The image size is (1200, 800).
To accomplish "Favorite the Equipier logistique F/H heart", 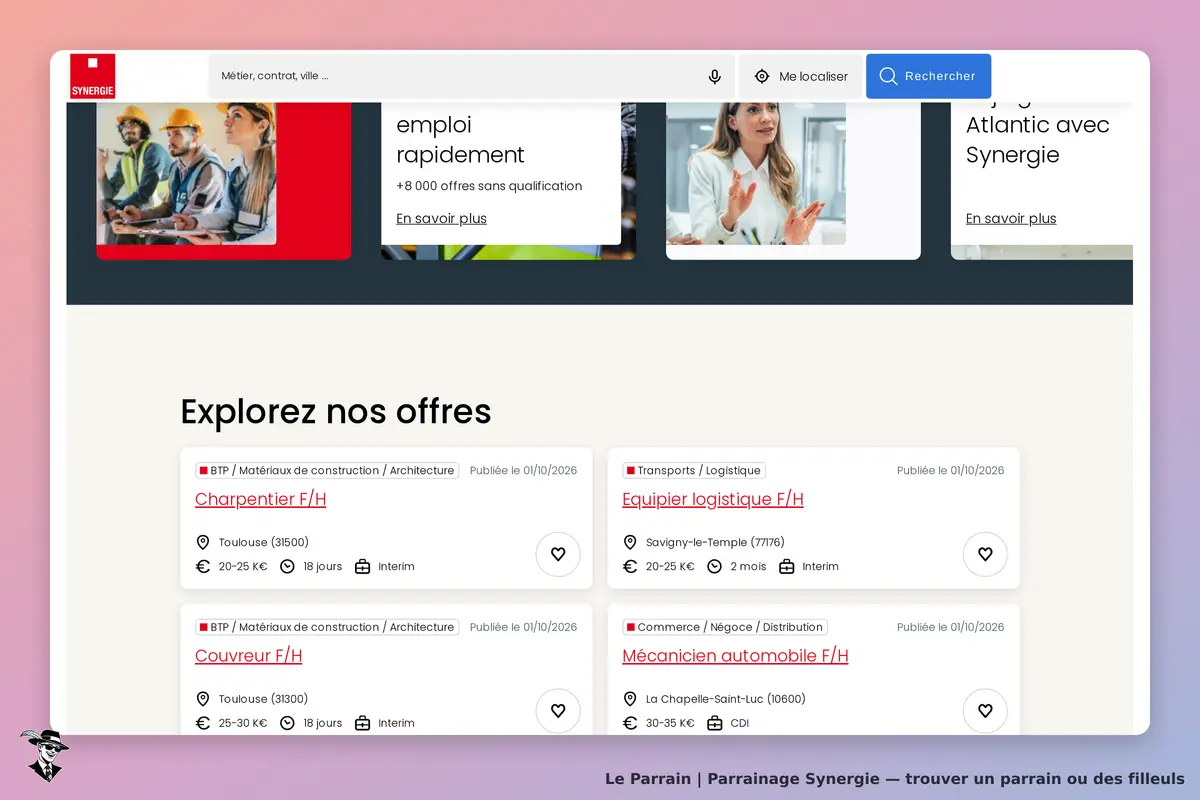I will (x=985, y=554).
